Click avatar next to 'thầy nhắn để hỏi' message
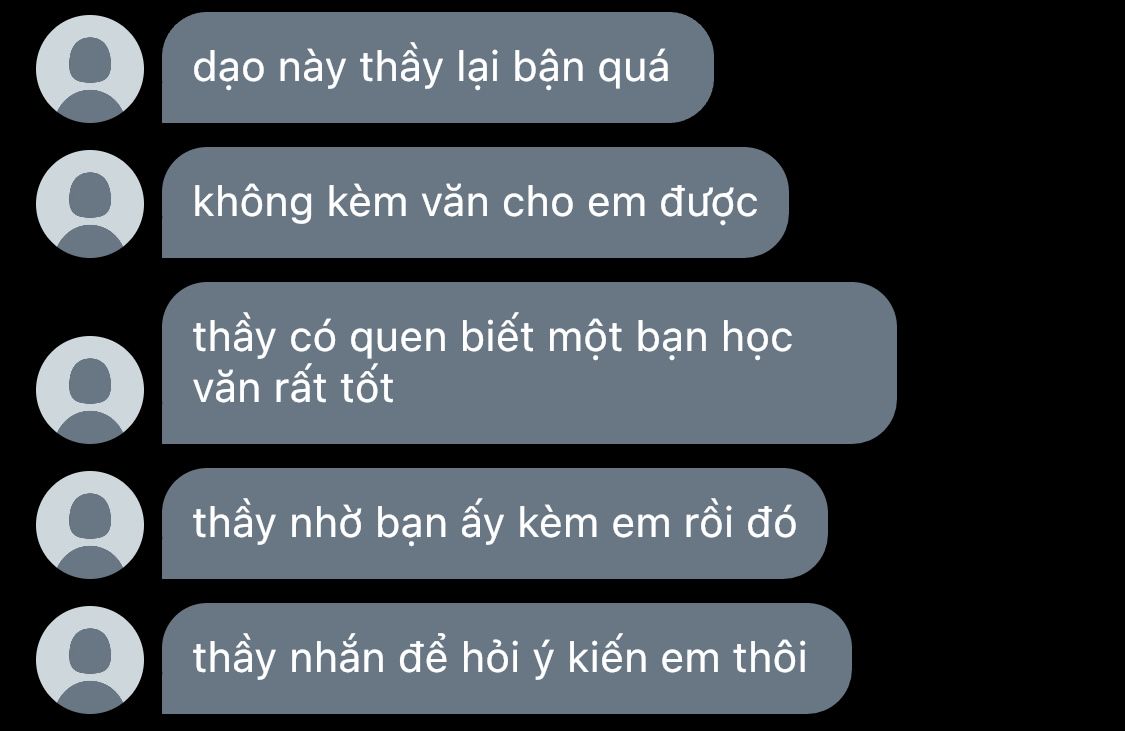 point(90,659)
